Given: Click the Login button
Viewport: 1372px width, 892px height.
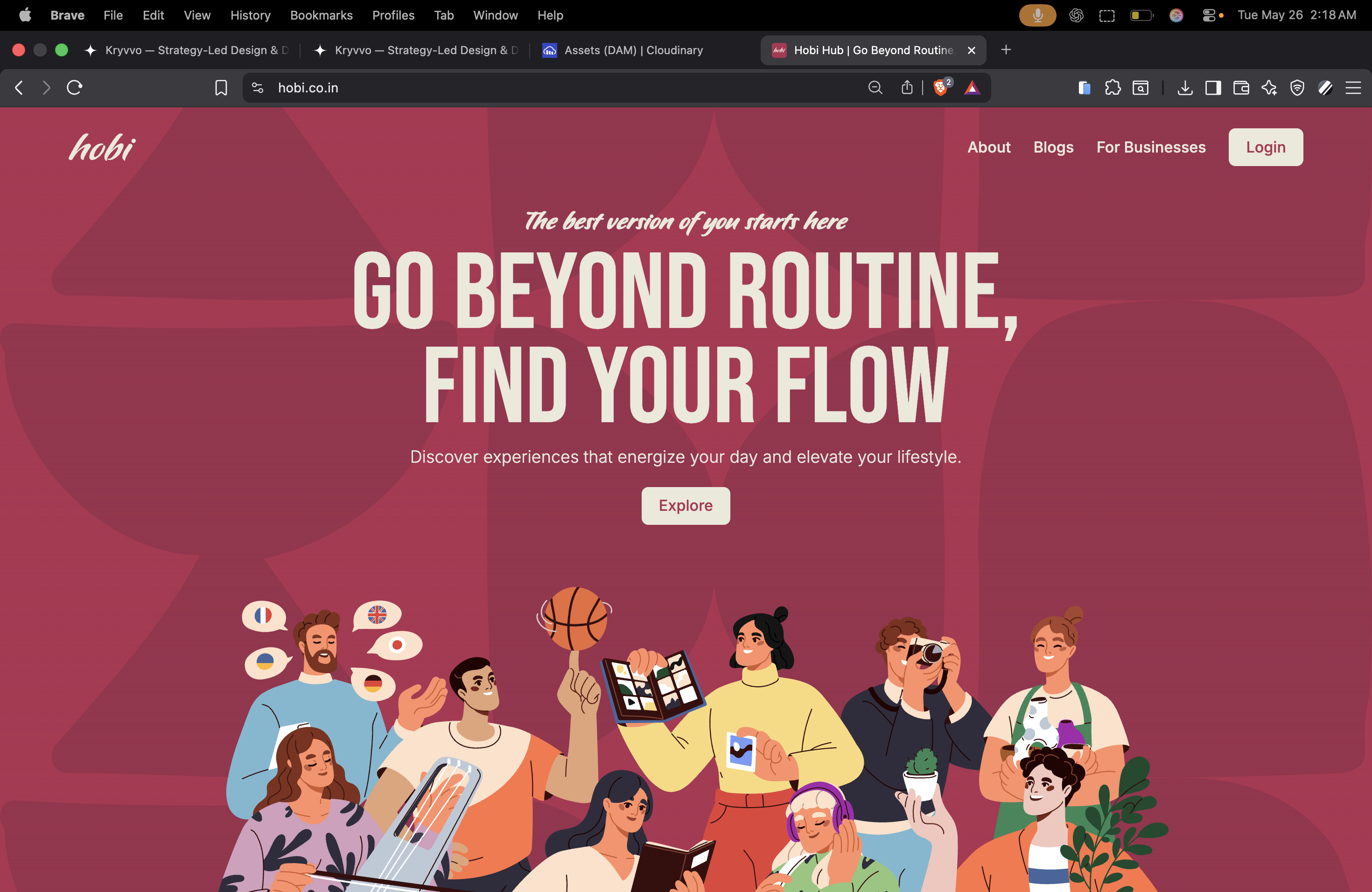Looking at the screenshot, I should (x=1265, y=147).
